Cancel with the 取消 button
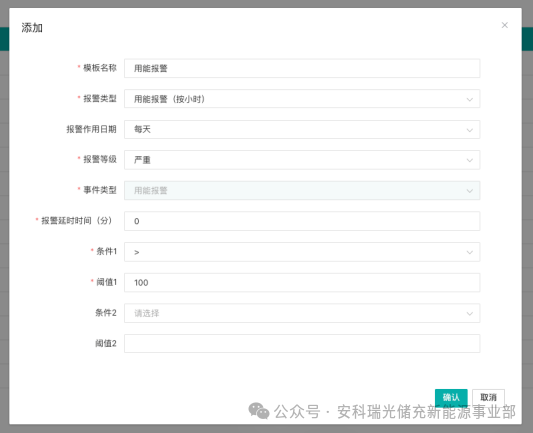This screenshot has width=533, height=433. click(488, 397)
